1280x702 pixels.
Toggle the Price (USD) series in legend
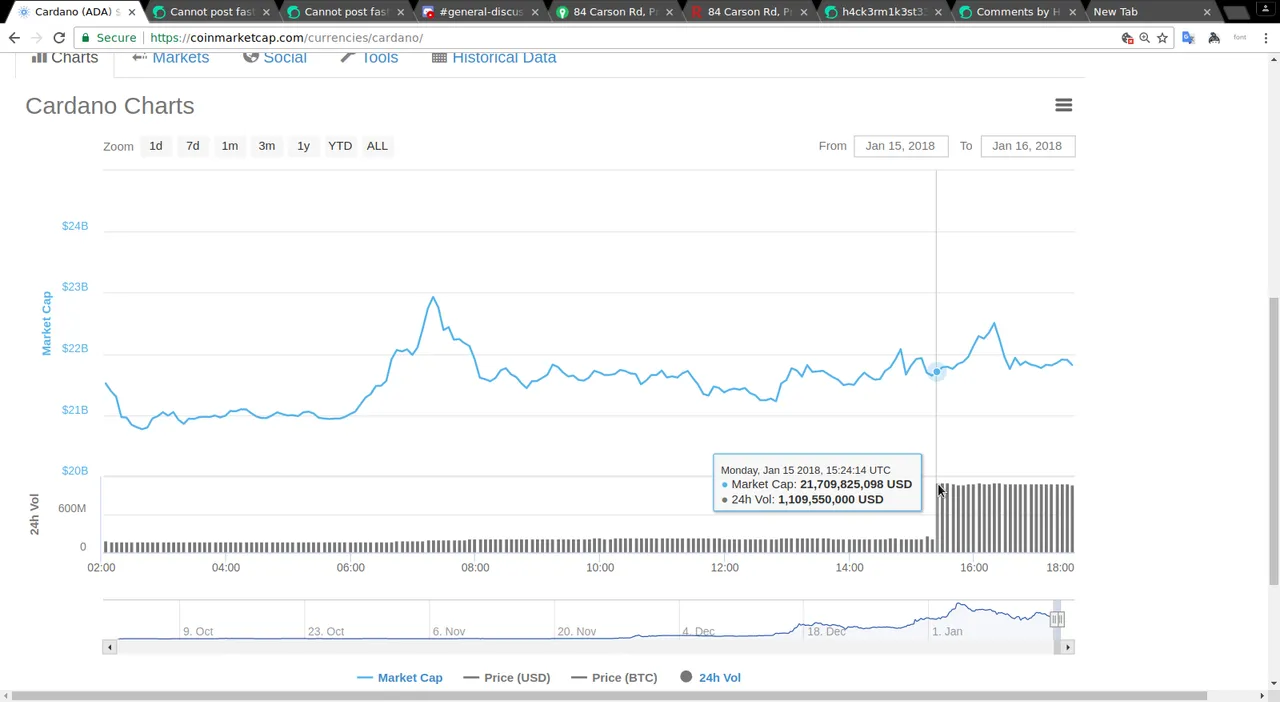pyautogui.click(x=507, y=678)
